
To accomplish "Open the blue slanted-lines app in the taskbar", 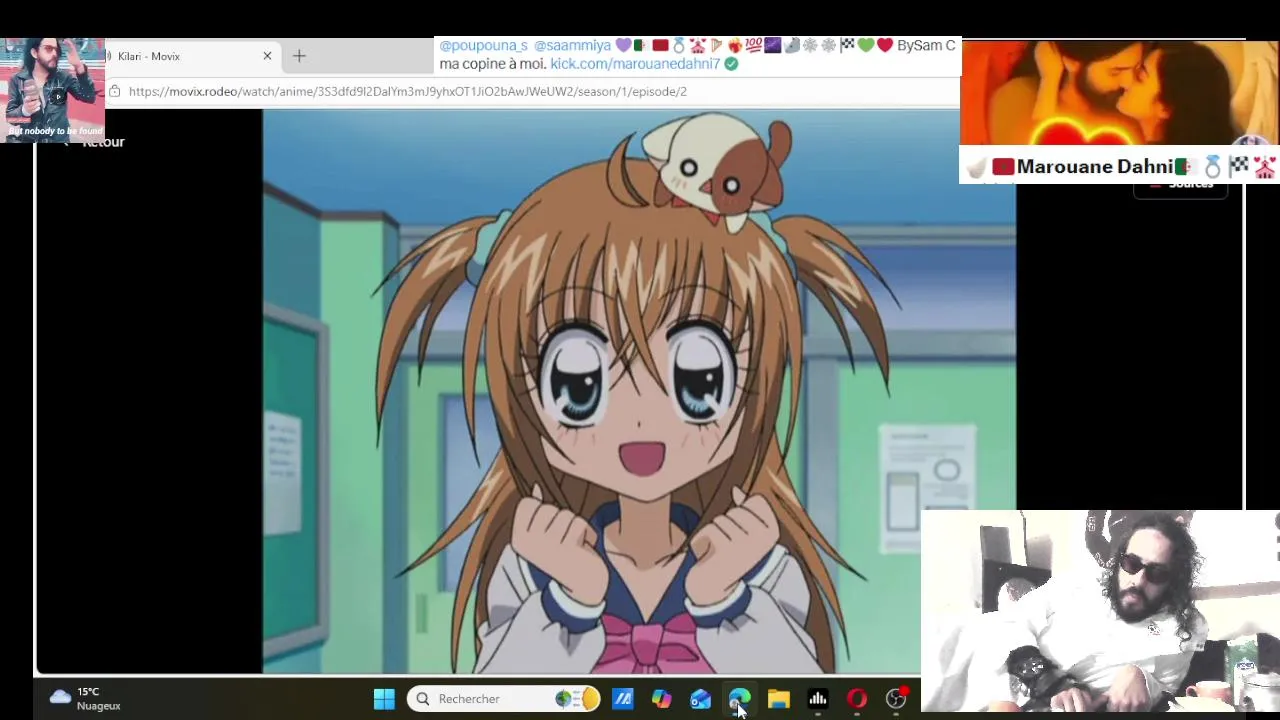I will (x=623, y=699).
